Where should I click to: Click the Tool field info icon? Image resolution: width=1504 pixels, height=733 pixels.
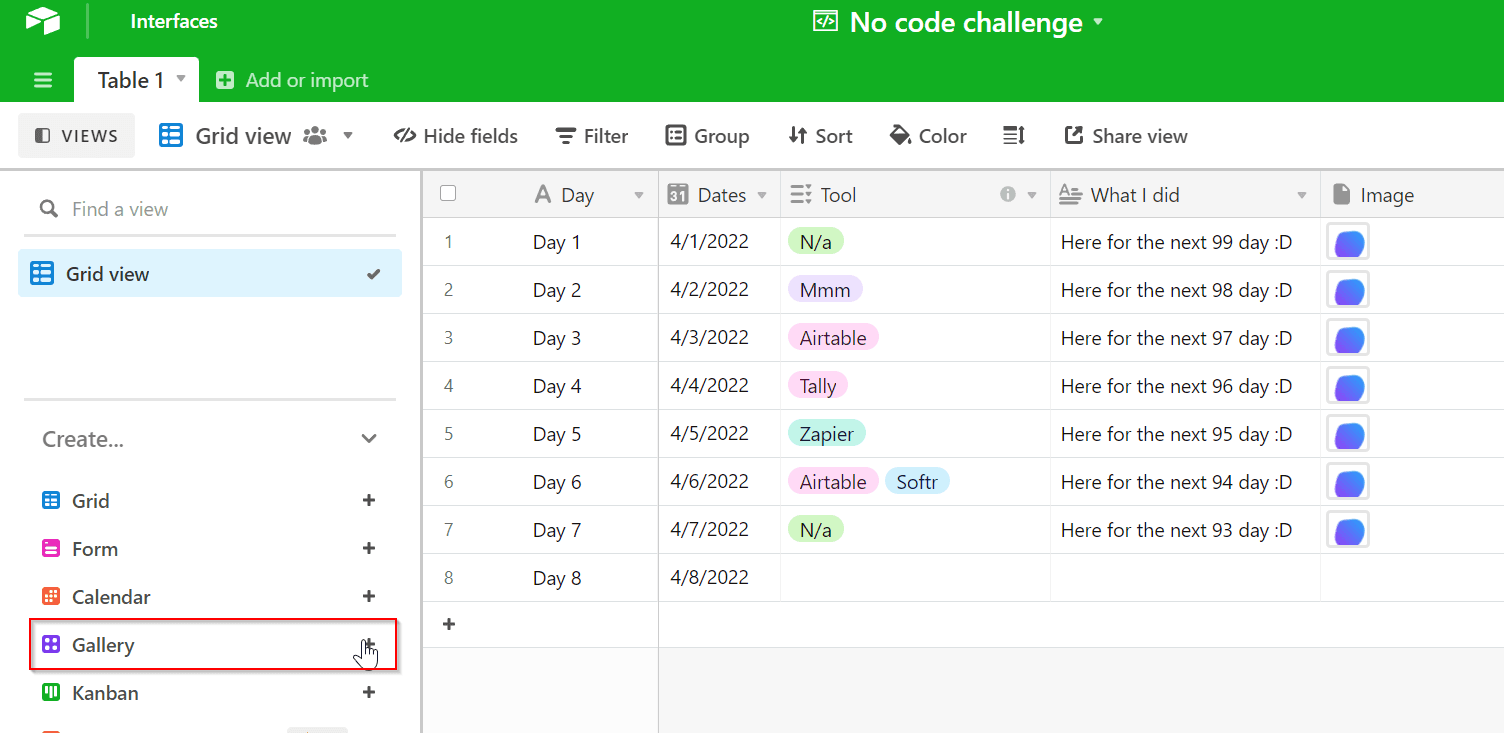[1008, 195]
